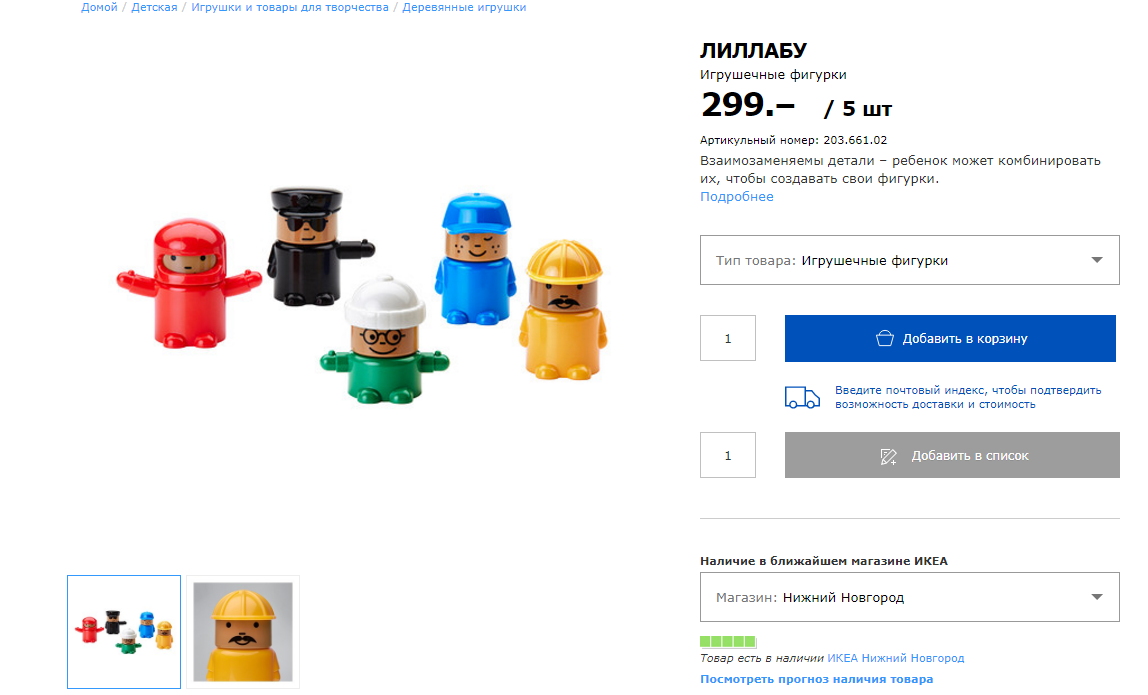1148x695 pixels.
Task: Open the Магазин Нижний Новгород dropdown
Action: pos(909,597)
